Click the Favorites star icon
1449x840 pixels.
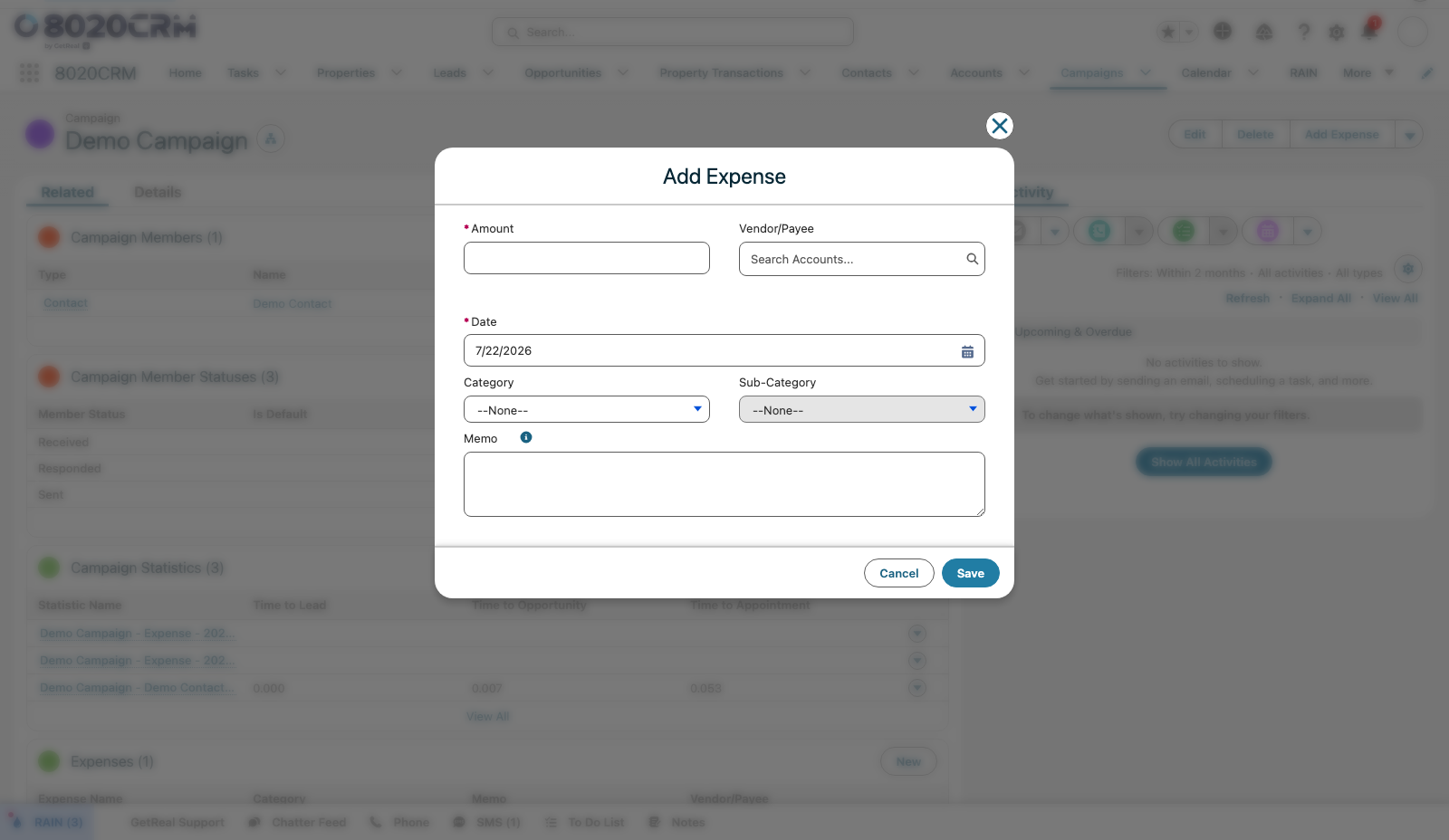(1168, 32)
